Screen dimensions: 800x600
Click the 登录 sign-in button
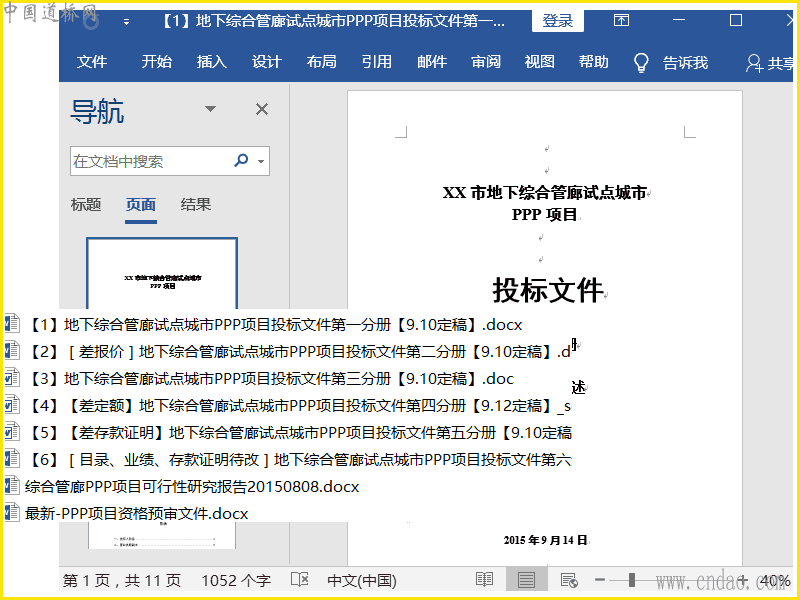click(558, 21)
